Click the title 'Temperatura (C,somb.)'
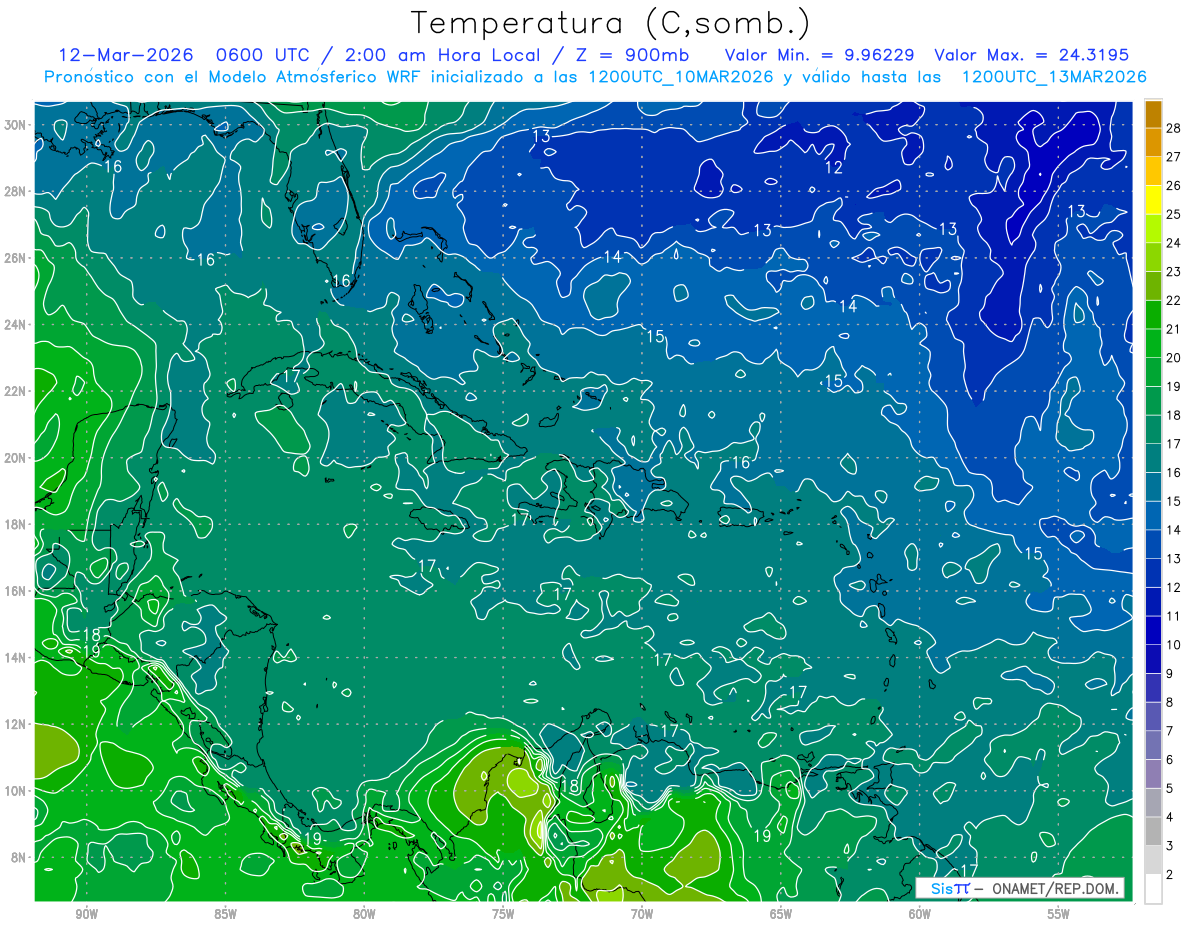1200x927 pixels. [611, 23]
